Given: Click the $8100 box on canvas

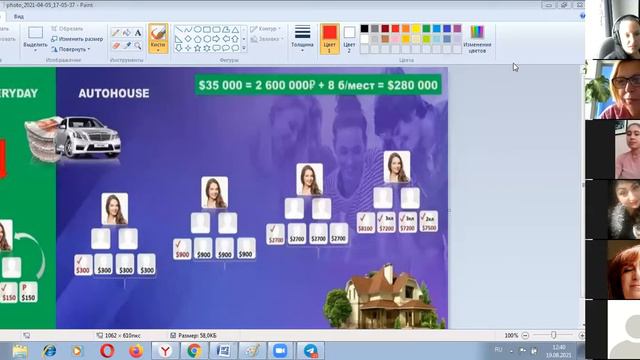Looking at the screenshot, I should pos(365,223).
